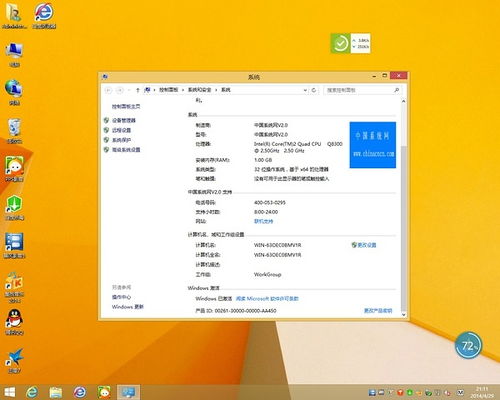
Task: Open the green face app on taskbar
Action: coord(104,392)
